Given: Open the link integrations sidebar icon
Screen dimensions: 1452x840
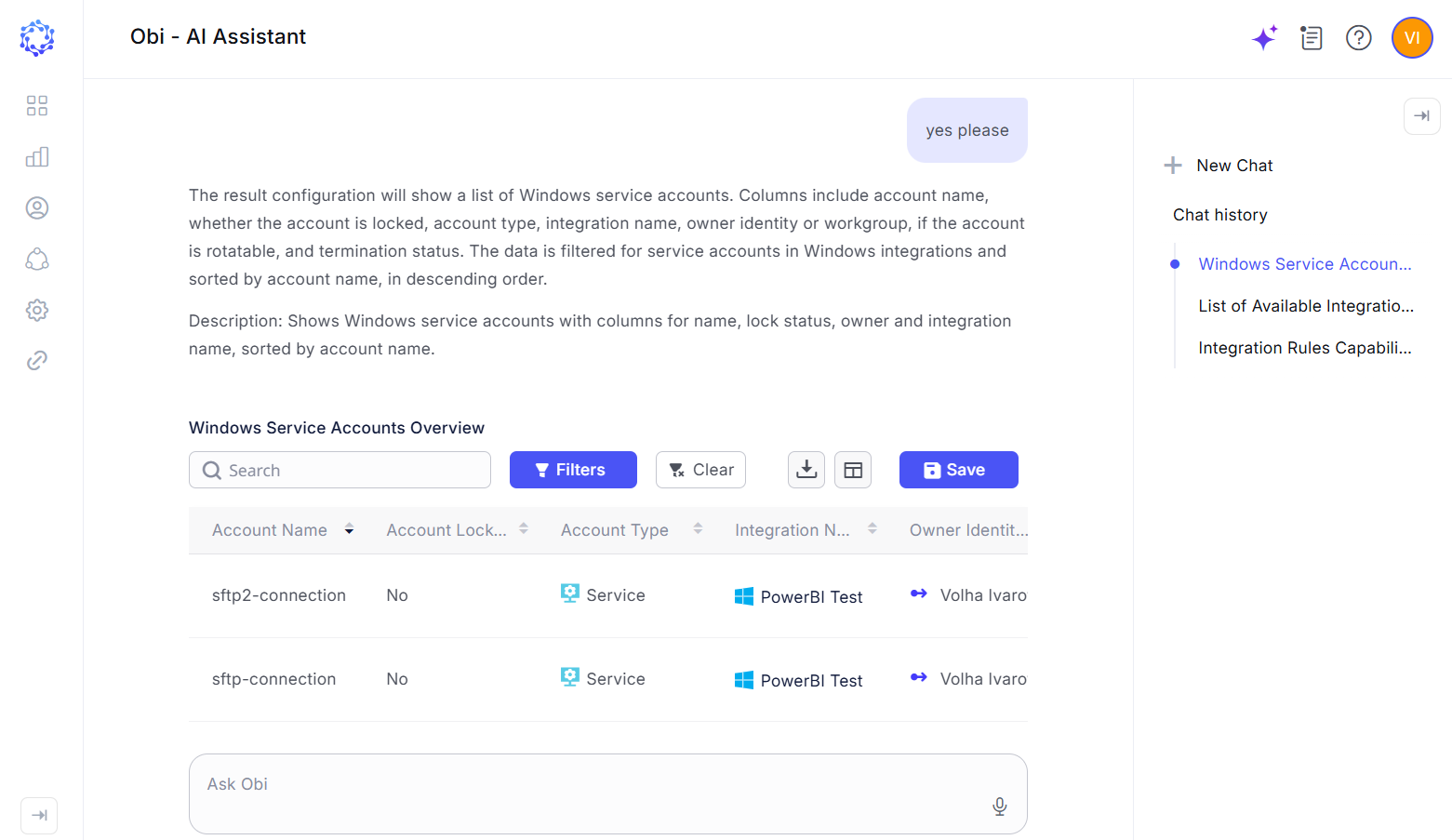Looking at the screenshot, I should click(x=37, y=360).
